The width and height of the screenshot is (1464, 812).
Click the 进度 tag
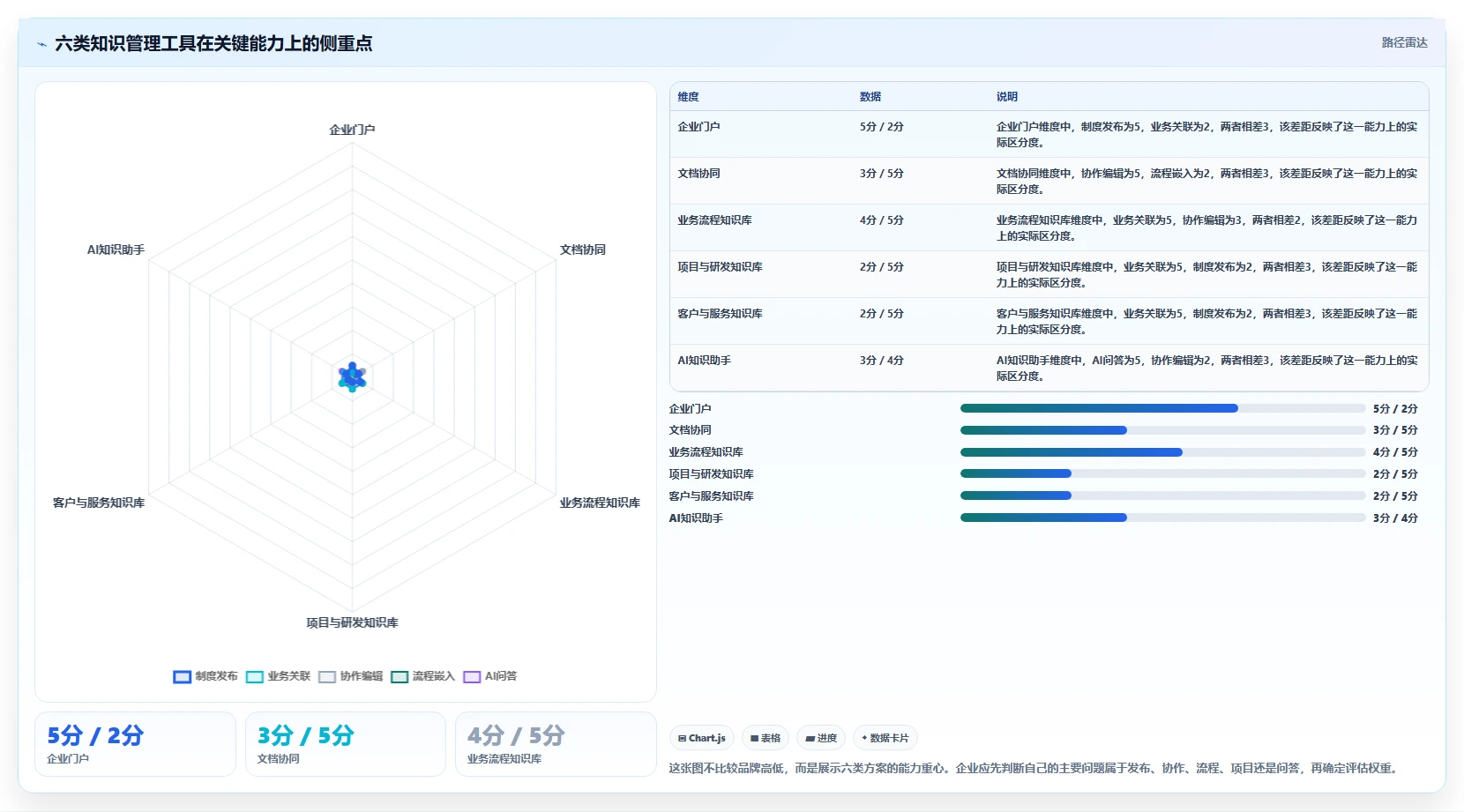[821, 738]
